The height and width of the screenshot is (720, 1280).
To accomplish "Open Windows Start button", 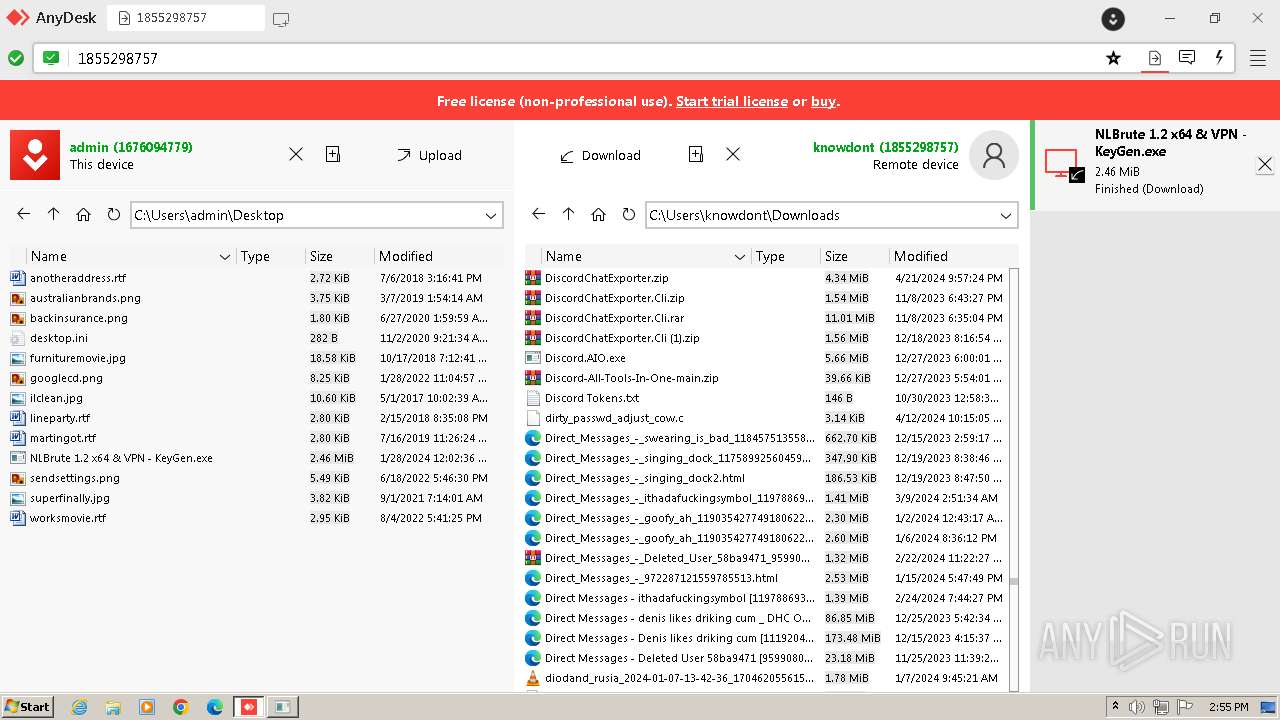I will tap(27, 706).
